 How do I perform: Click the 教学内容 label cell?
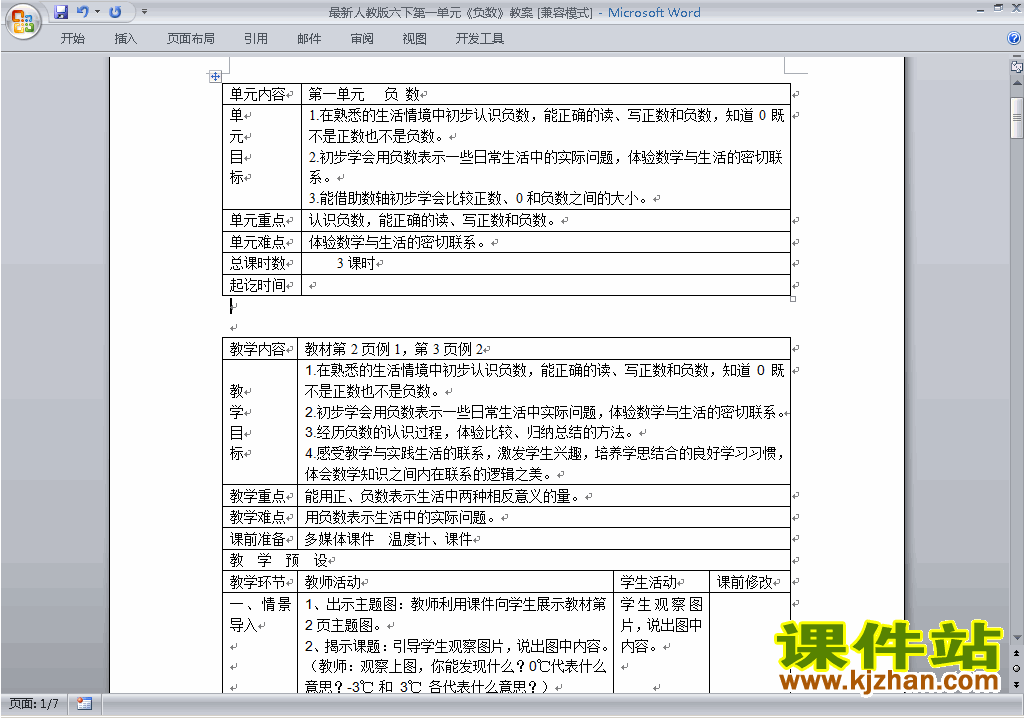click(260, 349)
